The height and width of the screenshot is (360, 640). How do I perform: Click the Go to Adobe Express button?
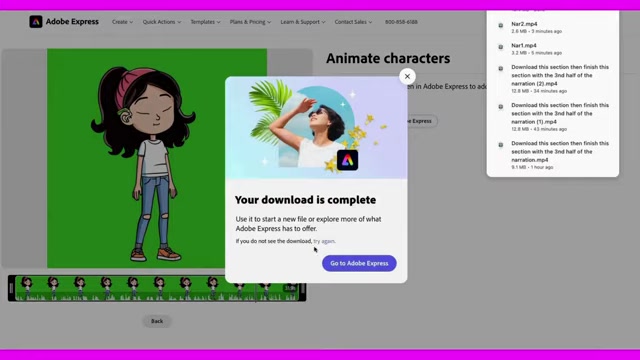tap(359, 263)
